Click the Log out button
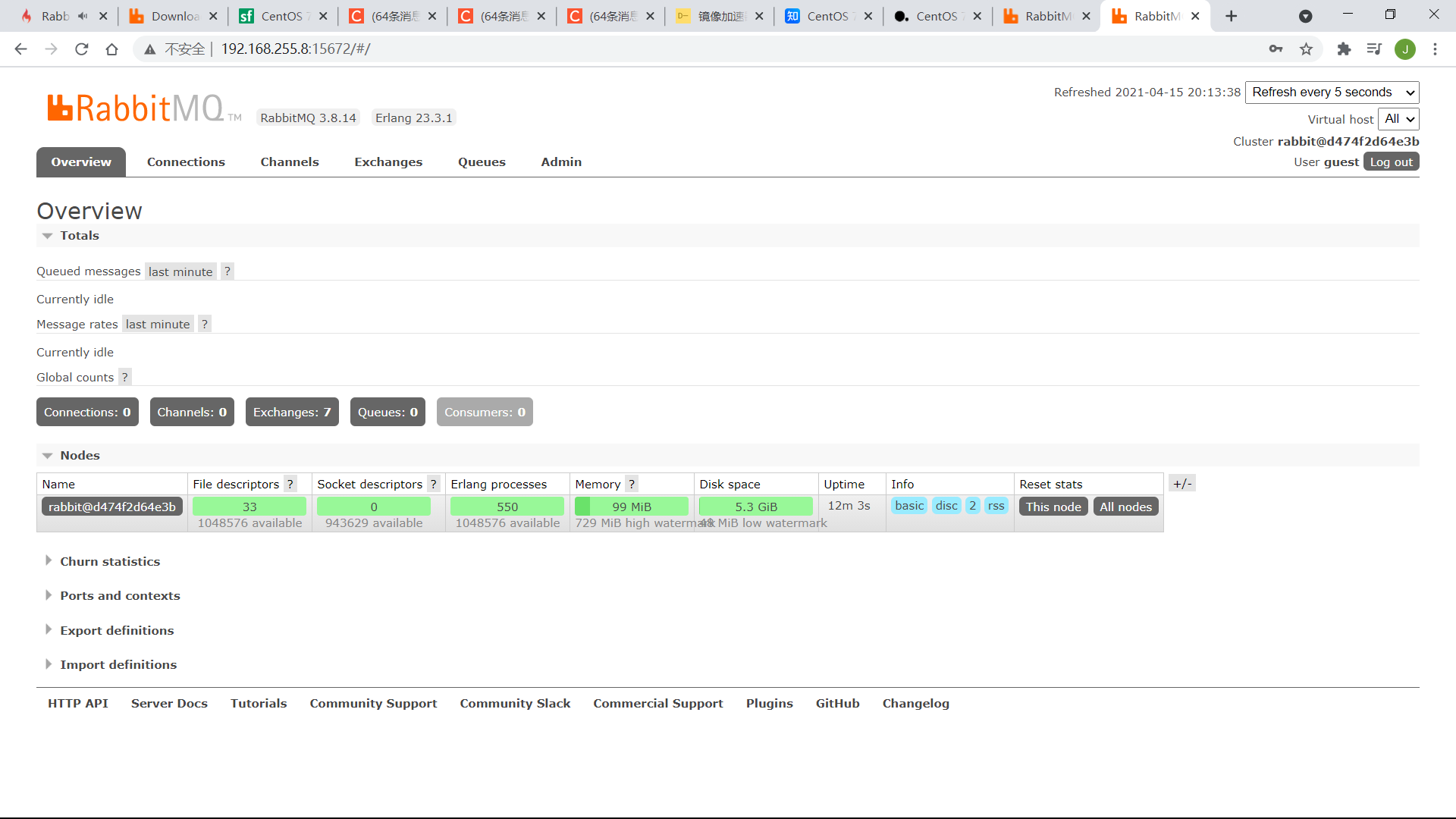The height and width of the screenshot is (819, 1456). click(1391, 162)
